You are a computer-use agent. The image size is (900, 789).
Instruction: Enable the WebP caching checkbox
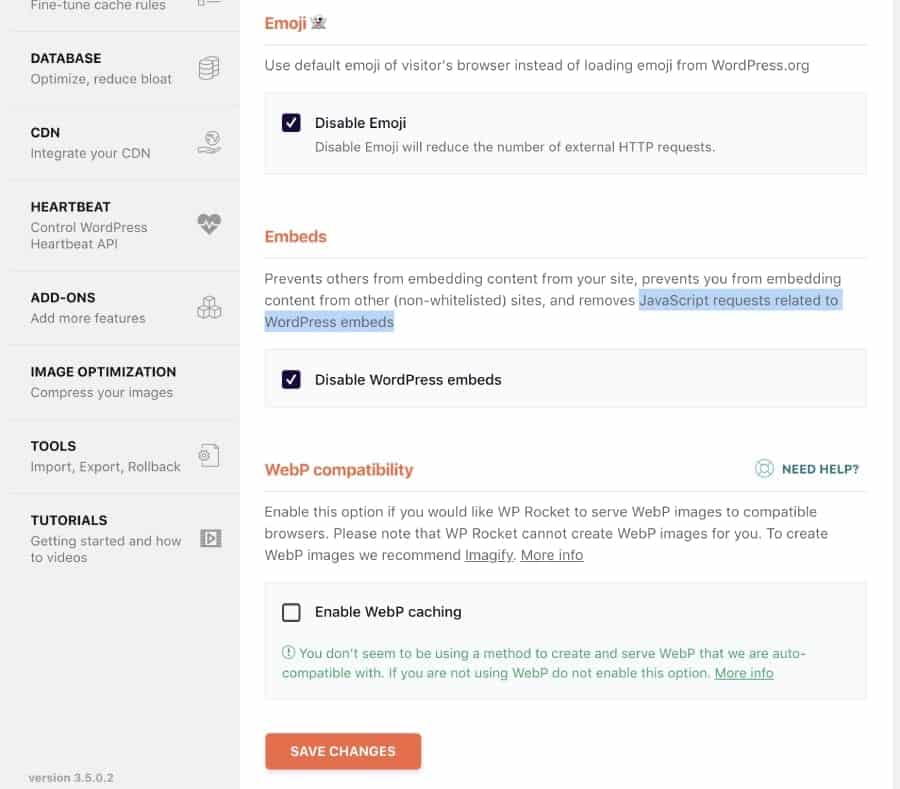pos(291,612)
